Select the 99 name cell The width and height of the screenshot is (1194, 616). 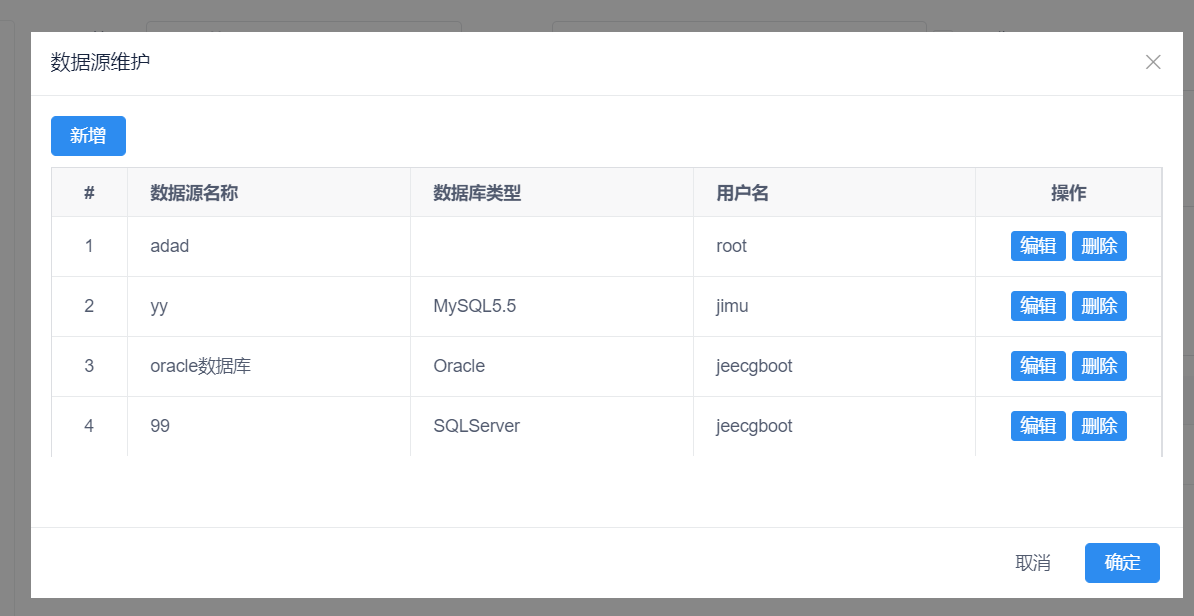point(269,426)
